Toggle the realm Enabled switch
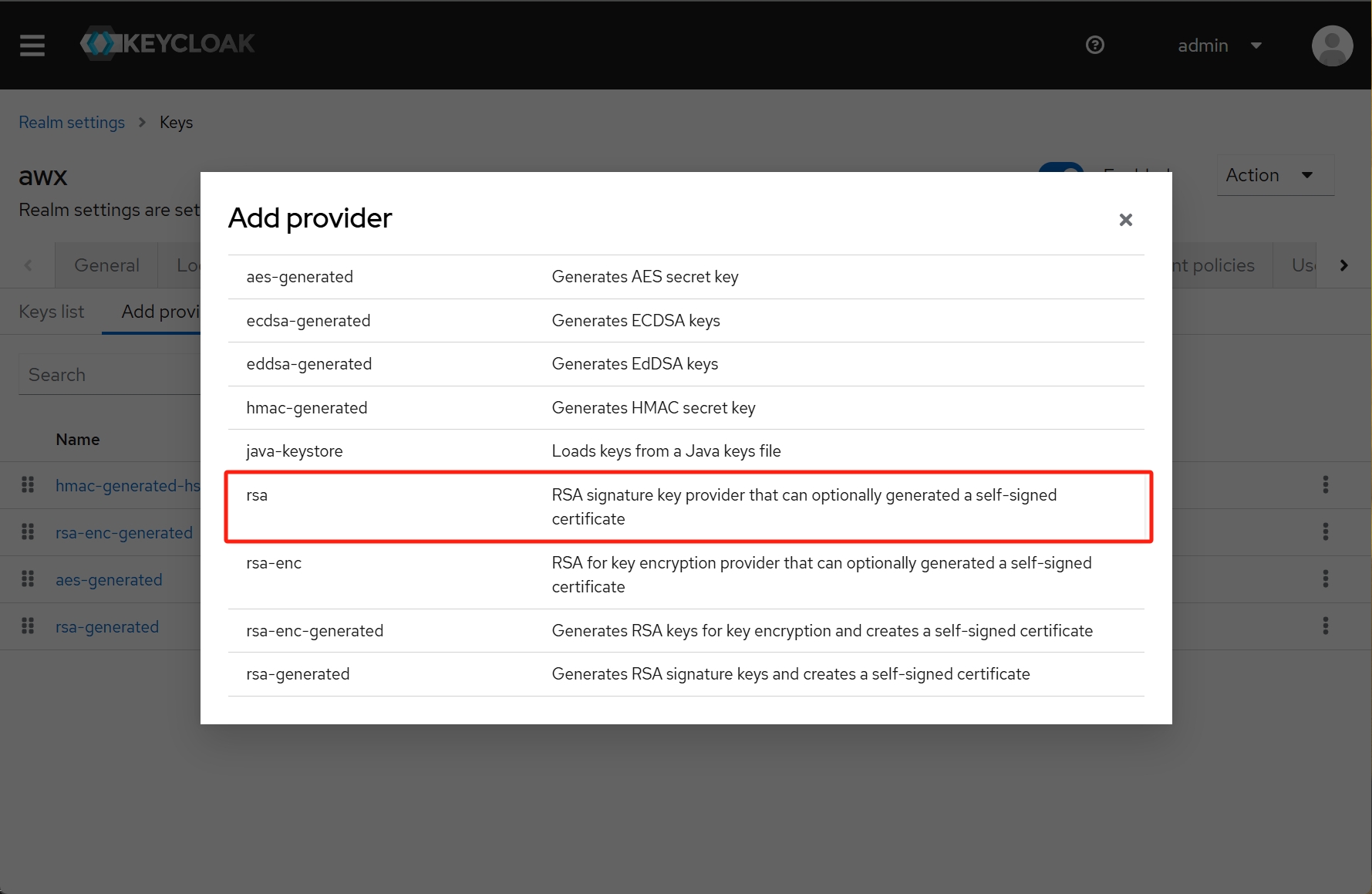This screenshot has width=1372, height=894. tap(1061, 168)
